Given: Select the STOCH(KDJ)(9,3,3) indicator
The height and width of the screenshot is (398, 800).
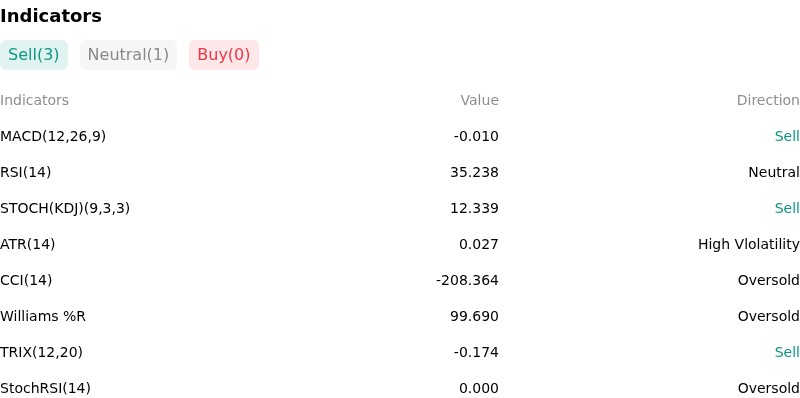Looking at the screenshot, I should (65, 208).
